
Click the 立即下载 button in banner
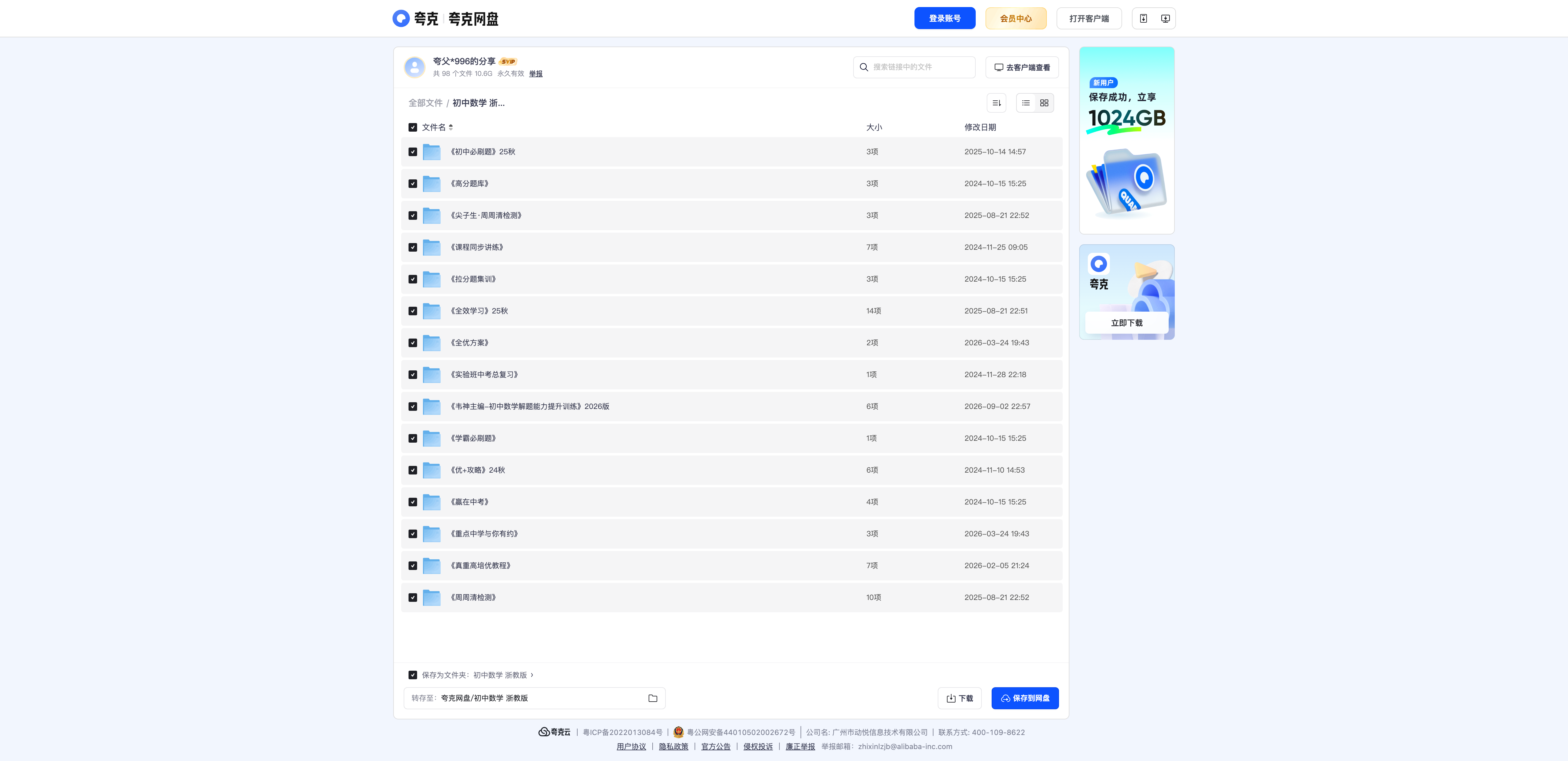click(x=1127, y=323)
